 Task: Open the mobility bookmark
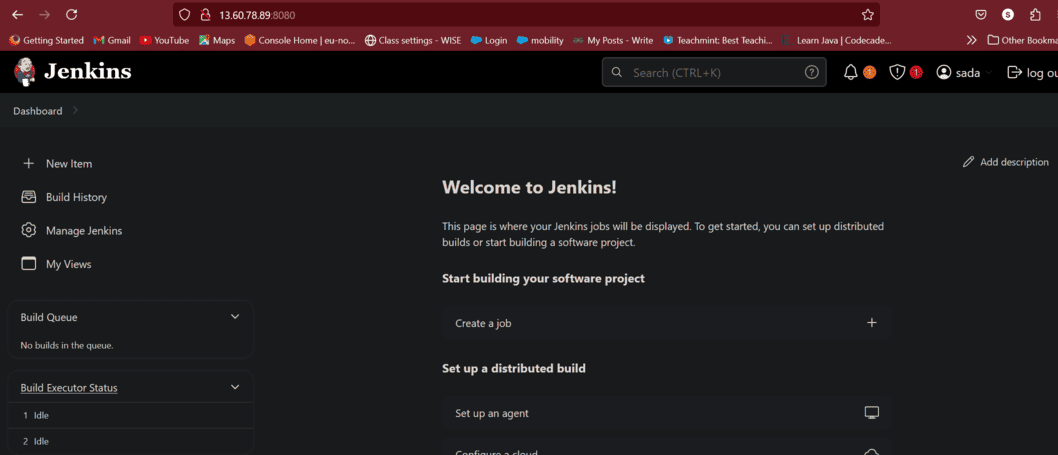point(540,41)
